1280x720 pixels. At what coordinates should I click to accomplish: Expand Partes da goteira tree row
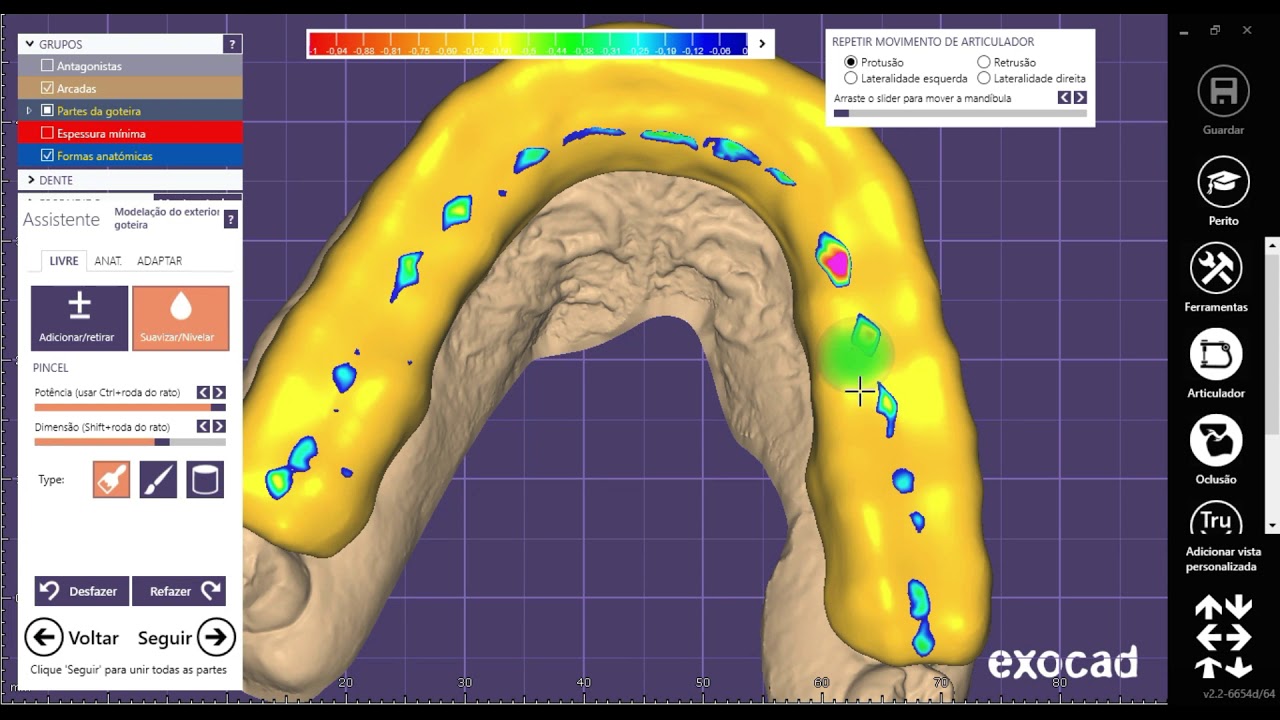pos(29,111)
